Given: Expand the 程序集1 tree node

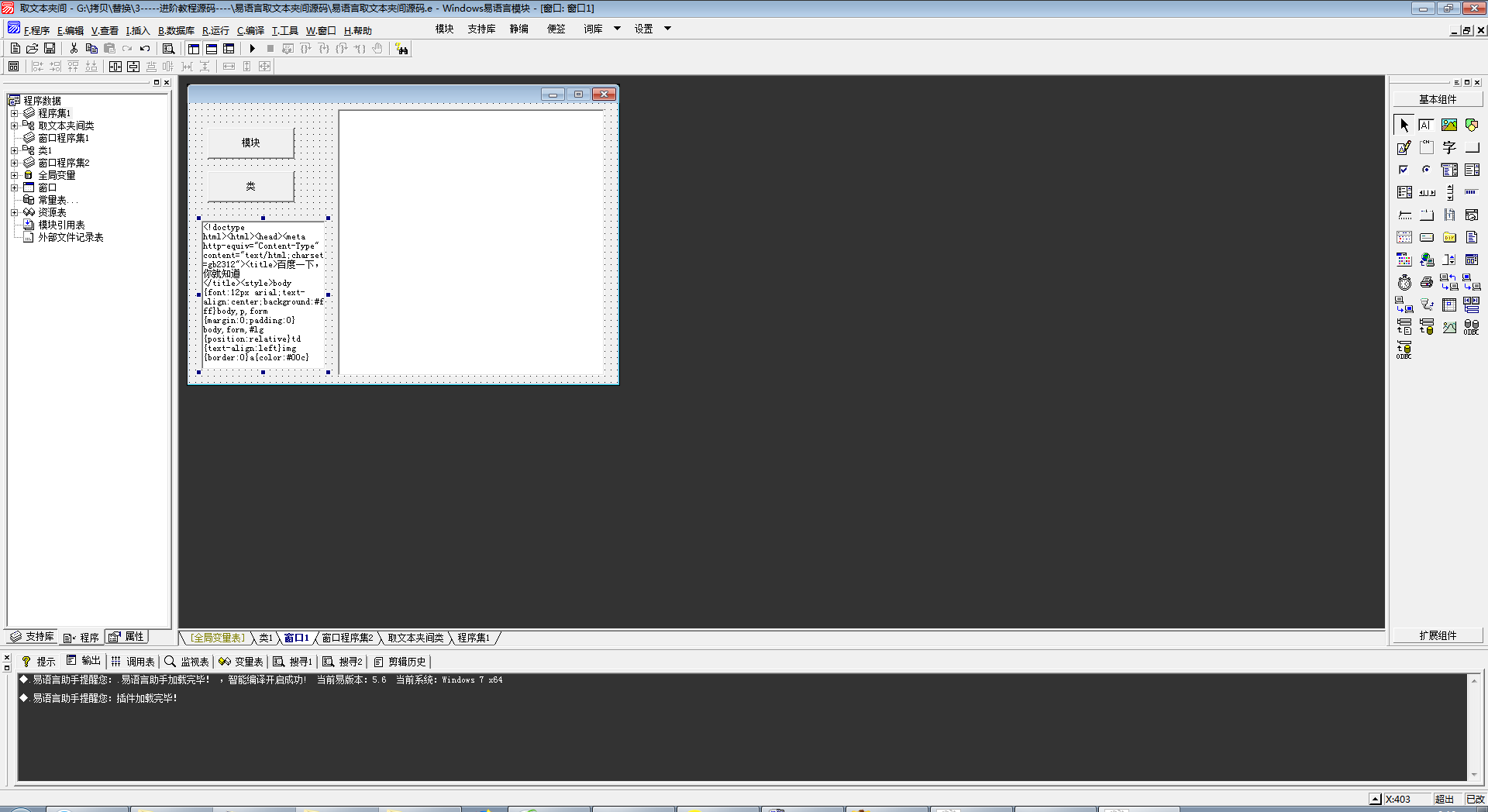Looking at the screenshot, I should tap(14, 113).
